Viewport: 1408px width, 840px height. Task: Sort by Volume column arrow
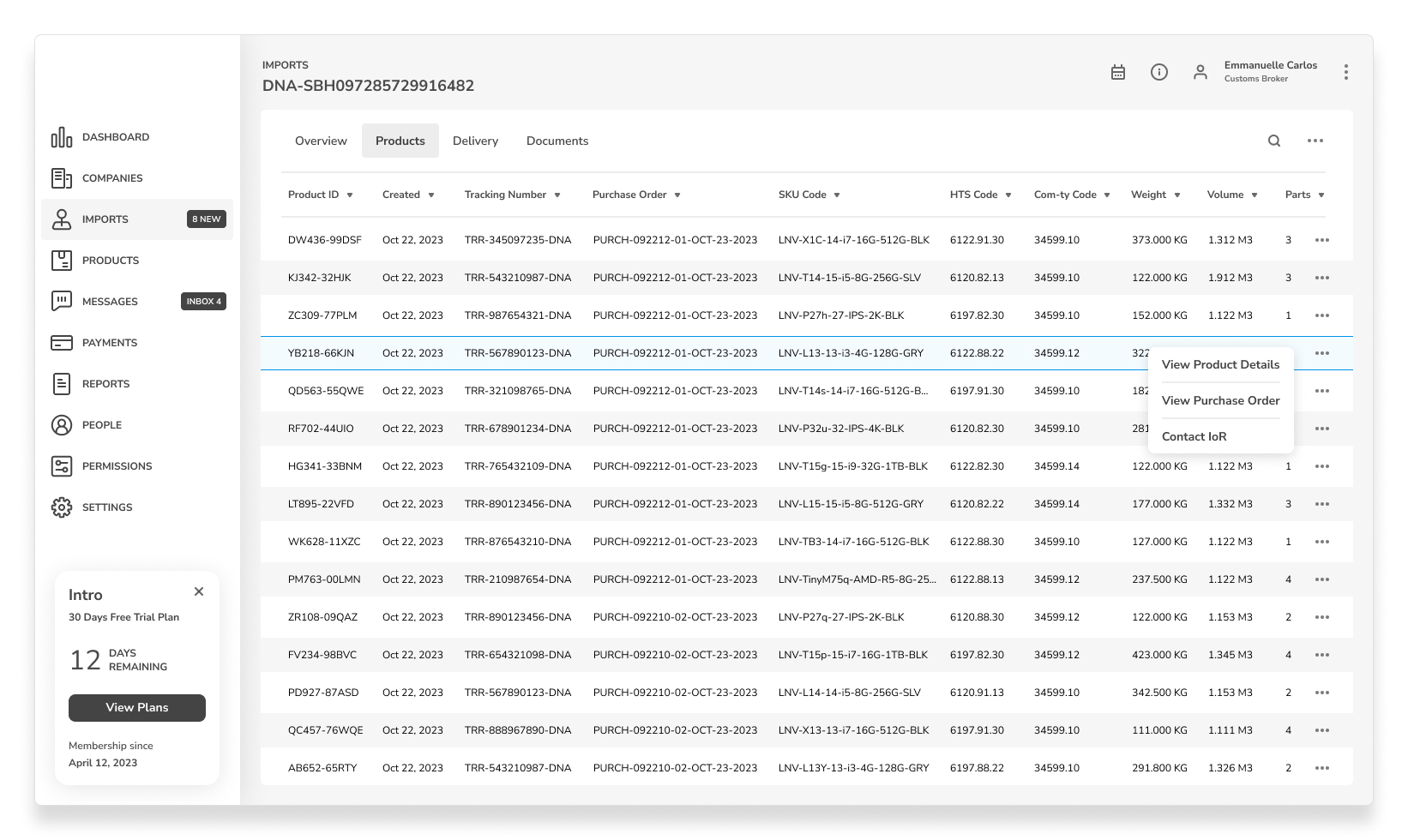(1255, 195)
